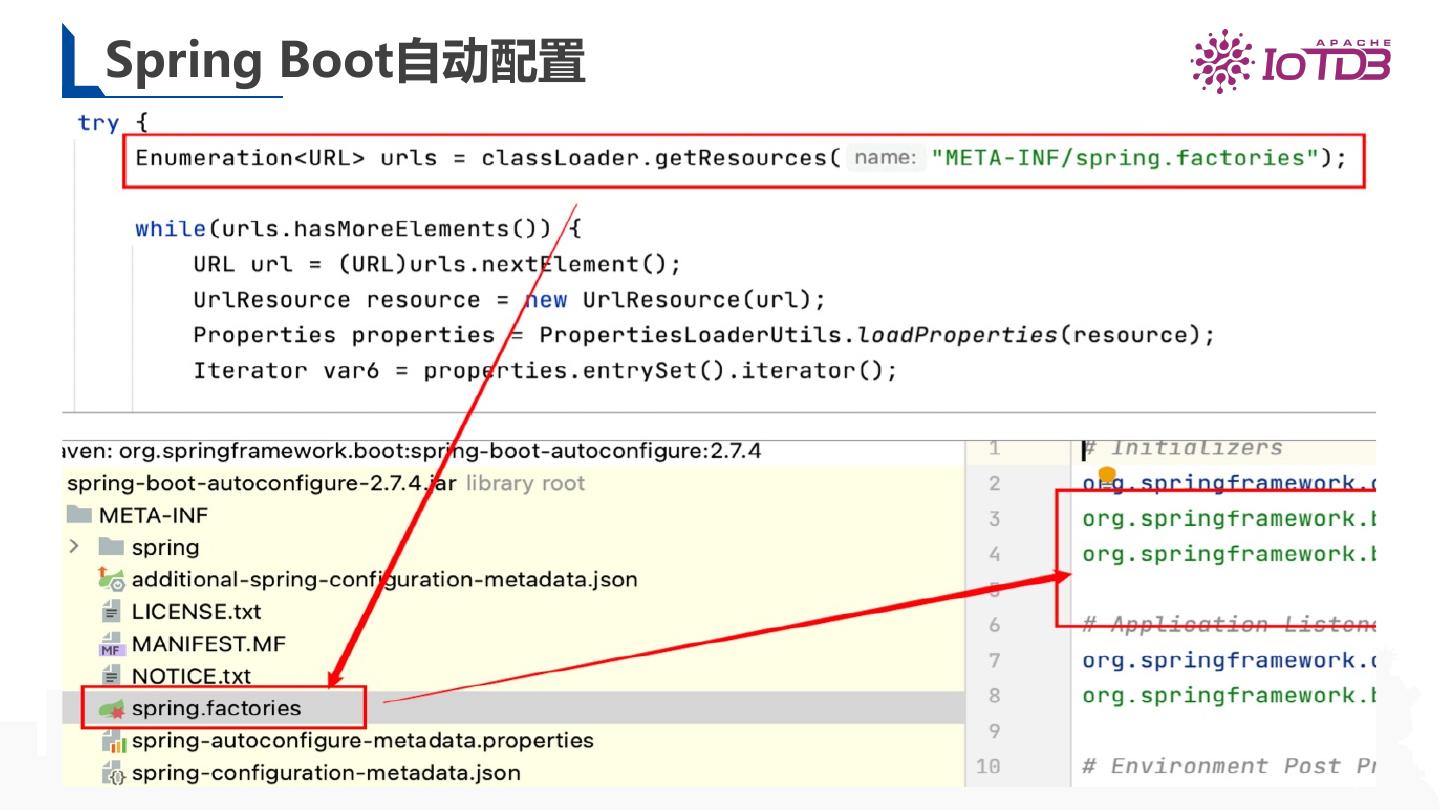
Task: Select the spring.factories file name
Action: coord(216,708)
